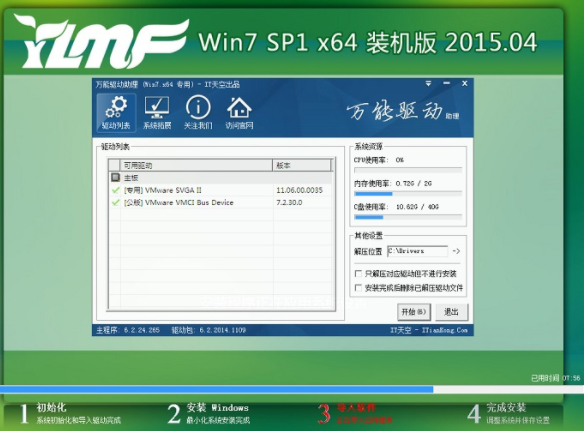This screenshot has height=431, width=584.
Task: Open the 系统拓展 monitor icon
Action: (157, 113)
